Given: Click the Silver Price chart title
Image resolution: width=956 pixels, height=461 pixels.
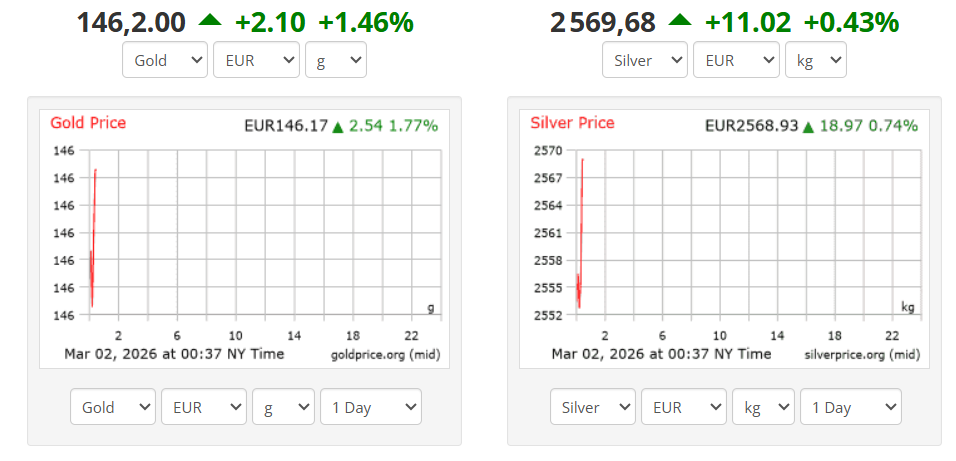Looking at the screenshot, I should point(572,123).
